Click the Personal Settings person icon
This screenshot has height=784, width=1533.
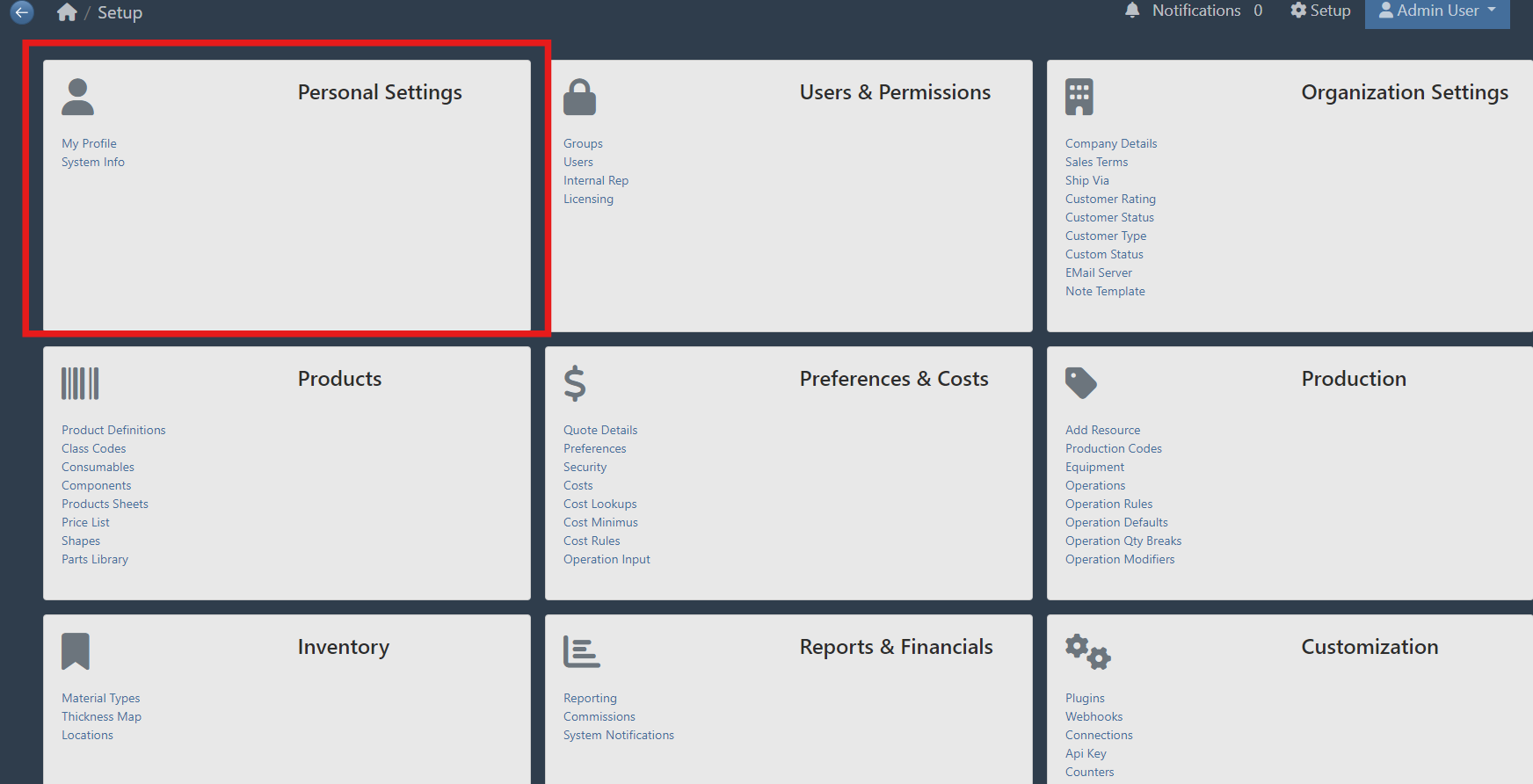pos(77,97)
